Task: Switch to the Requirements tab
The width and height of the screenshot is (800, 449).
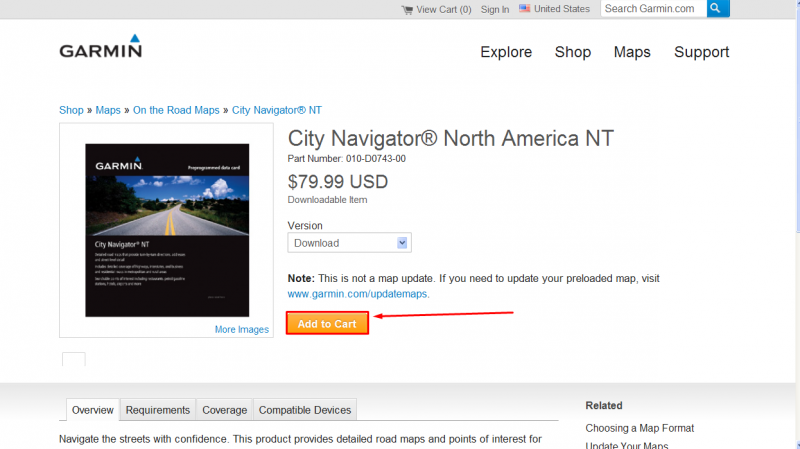Action: tap(158, 410)
